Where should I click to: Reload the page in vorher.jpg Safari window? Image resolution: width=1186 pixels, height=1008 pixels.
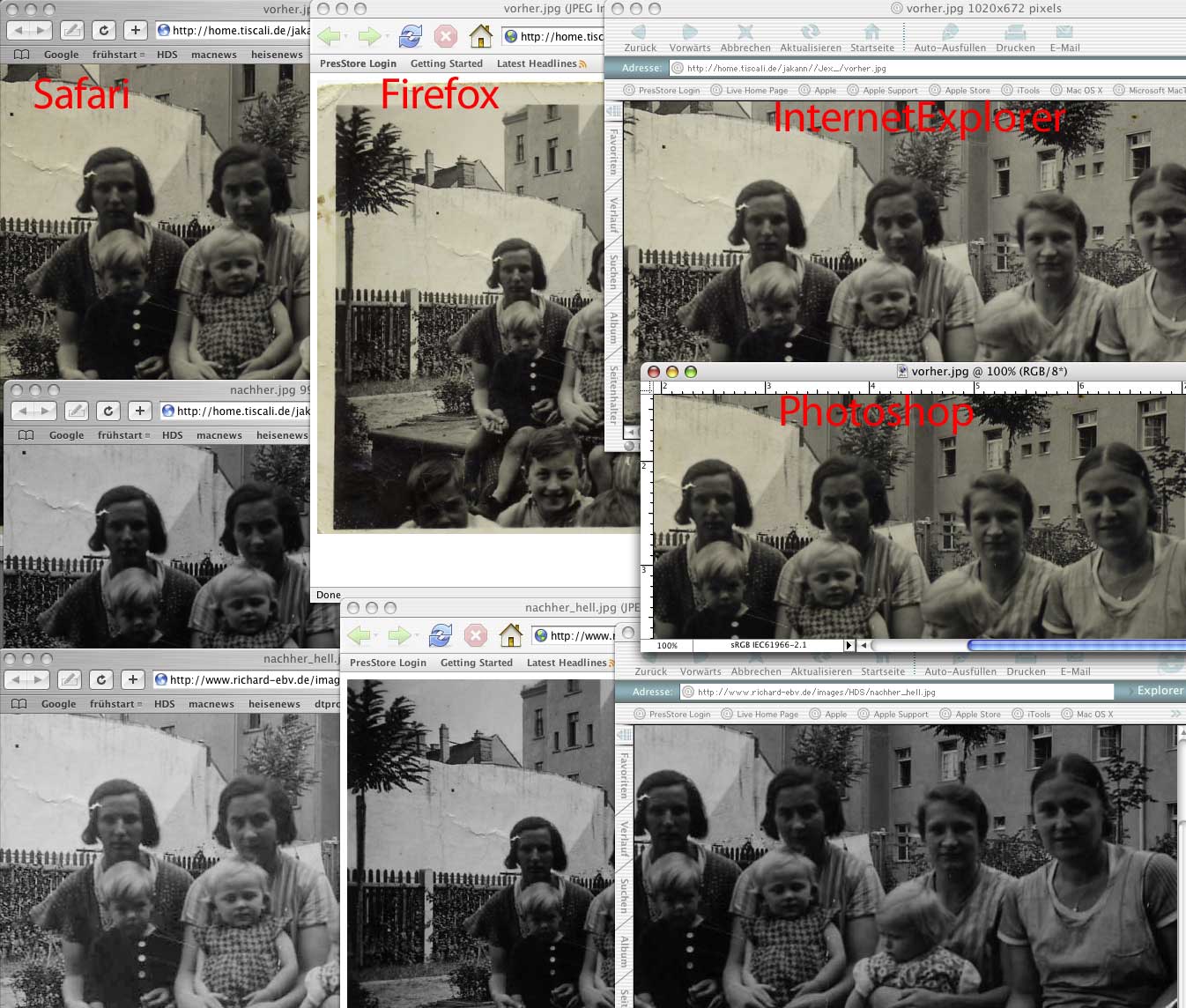point(103,30)
